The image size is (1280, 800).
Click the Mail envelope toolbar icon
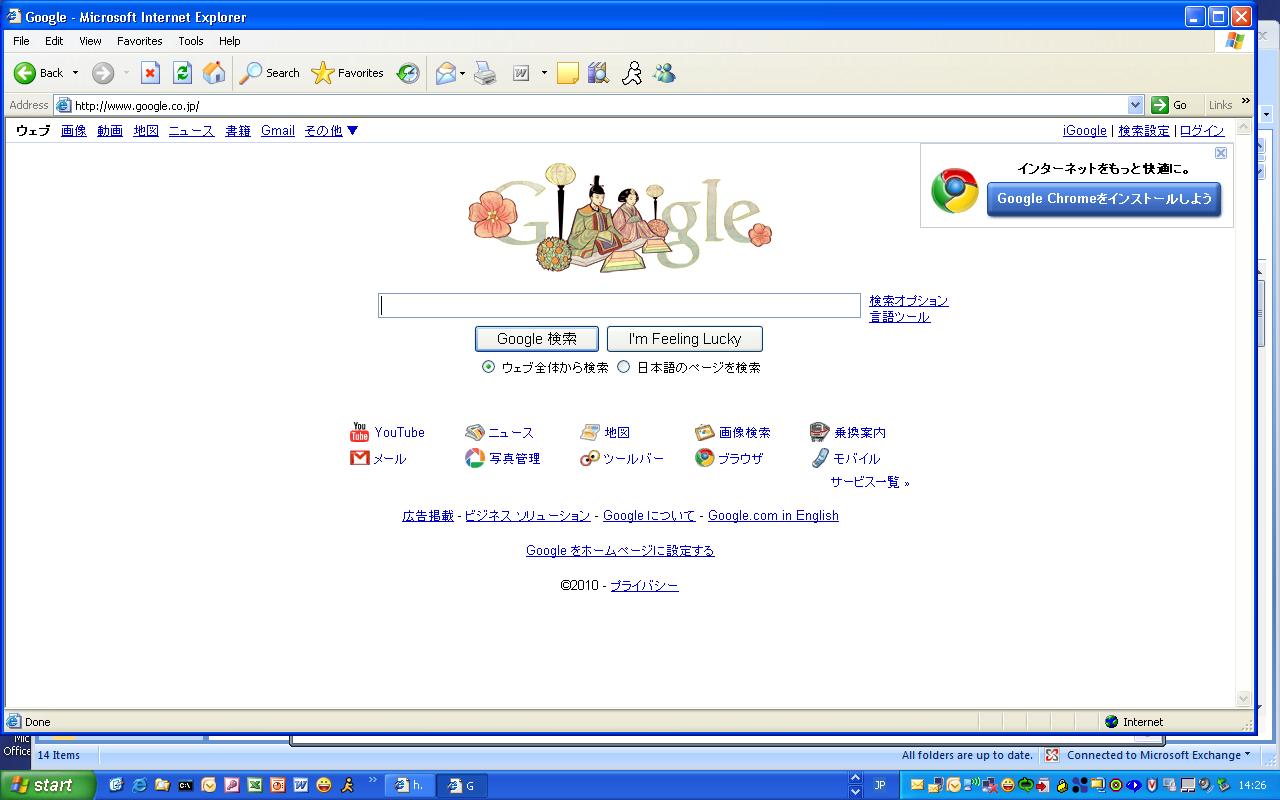pos(445,73)
